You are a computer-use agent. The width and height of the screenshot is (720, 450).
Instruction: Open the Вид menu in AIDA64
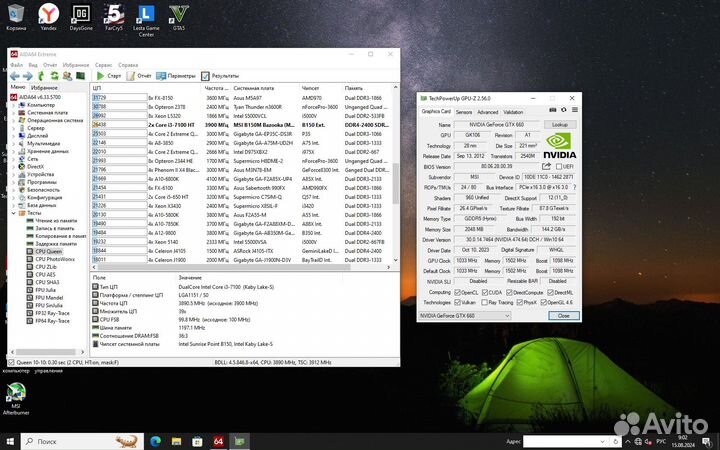tap(33, 65)
